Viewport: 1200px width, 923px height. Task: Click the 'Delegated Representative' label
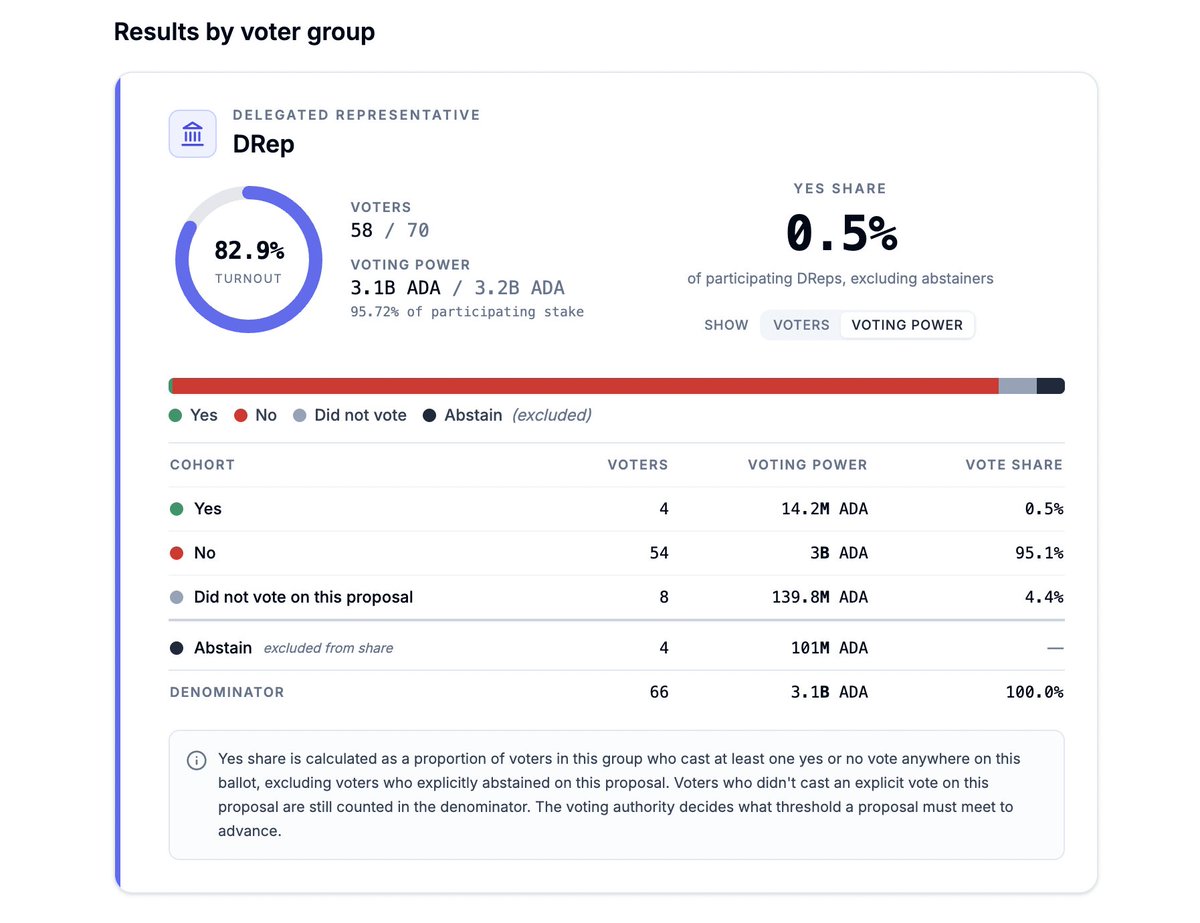(x=356, y=115)
